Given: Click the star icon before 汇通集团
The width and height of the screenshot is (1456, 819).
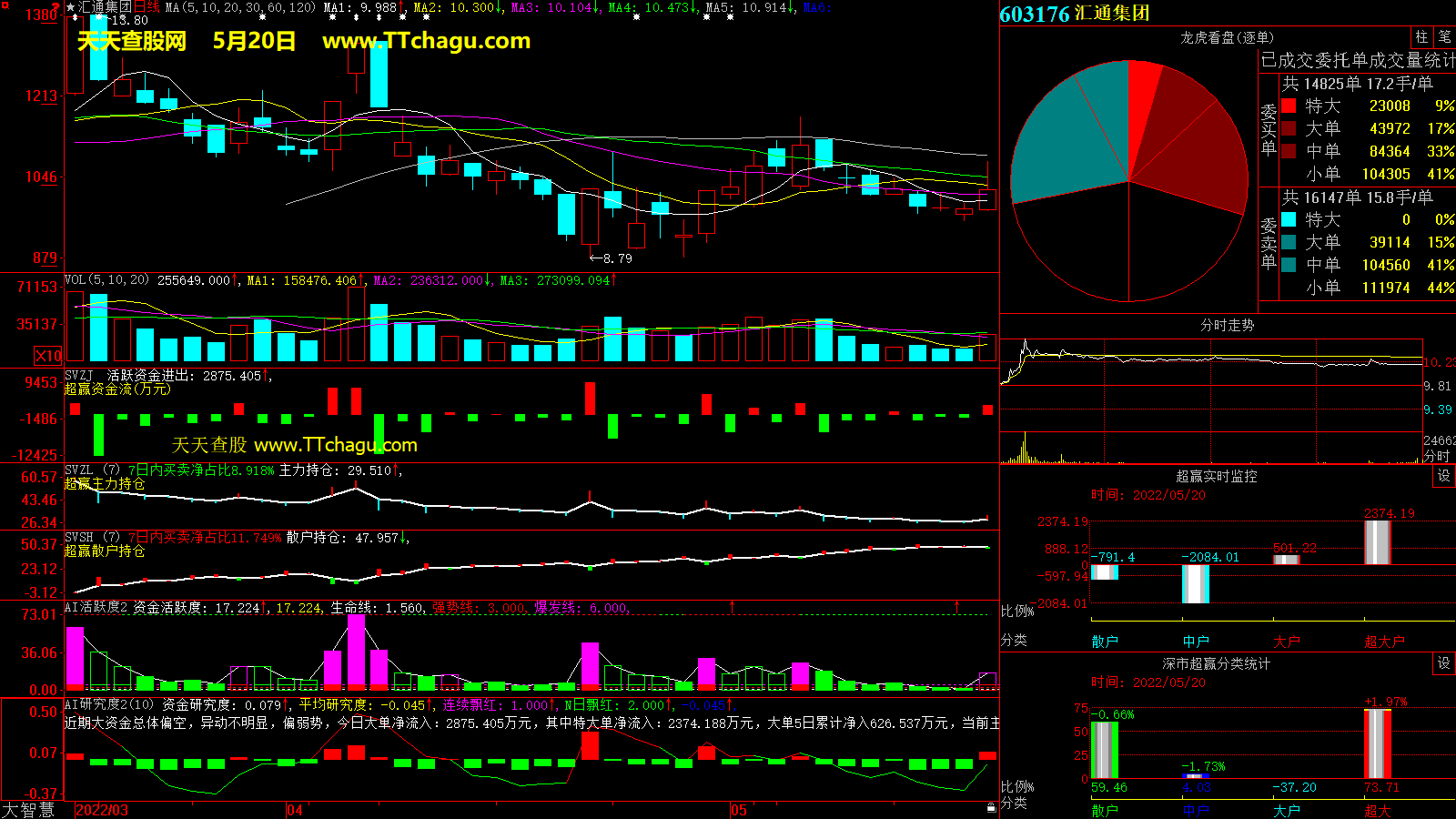Looking at the screenshot, I should point(71,7).
